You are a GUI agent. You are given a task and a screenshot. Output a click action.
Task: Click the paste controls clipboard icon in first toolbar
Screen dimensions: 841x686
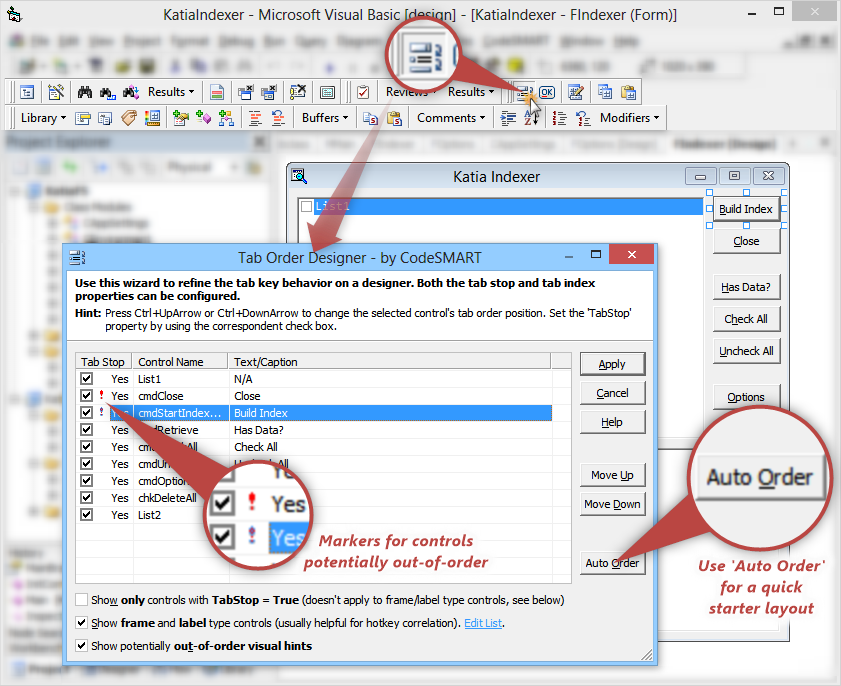point(628,92)
